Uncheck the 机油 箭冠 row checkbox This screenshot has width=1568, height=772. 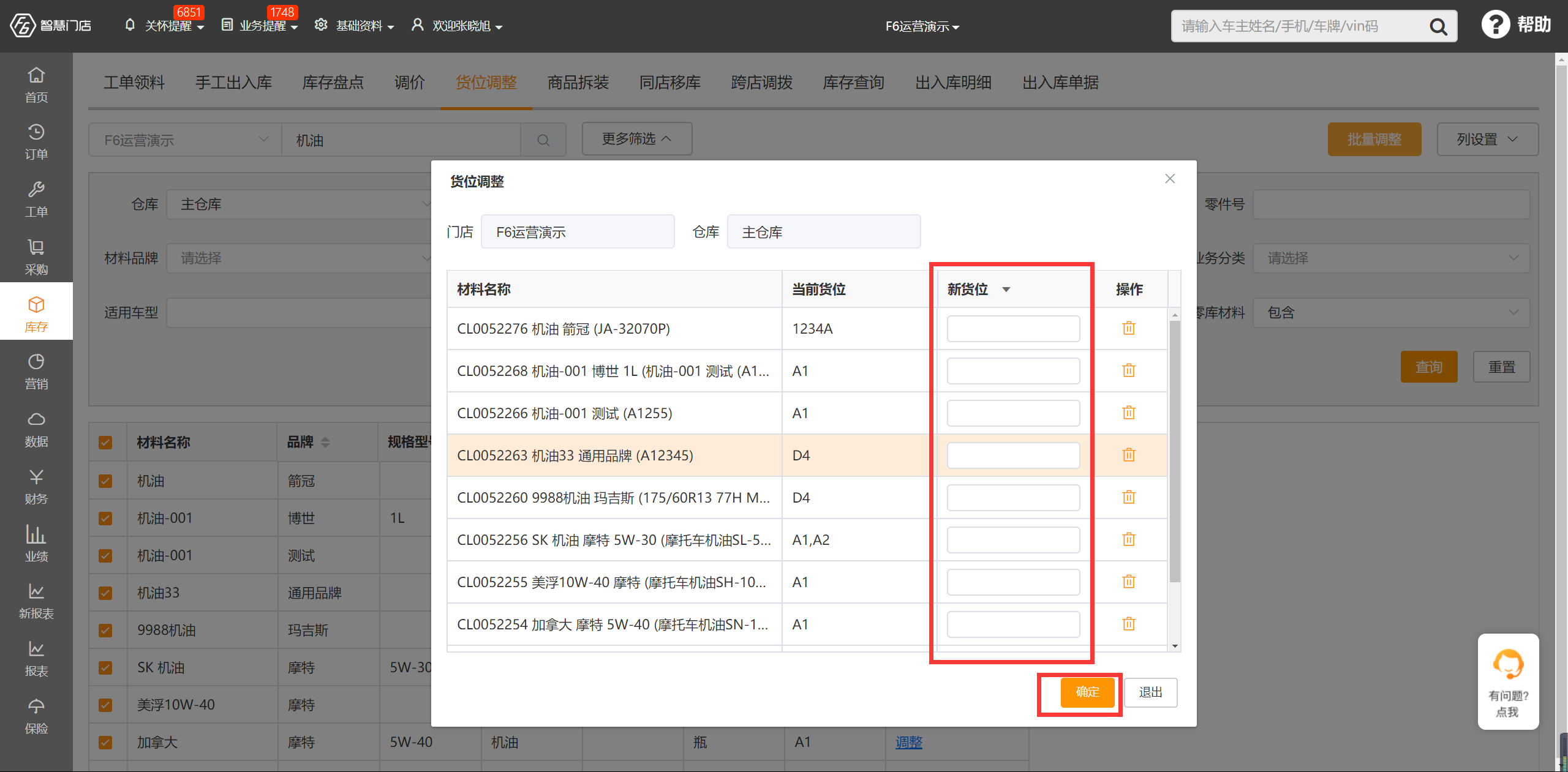105,481
